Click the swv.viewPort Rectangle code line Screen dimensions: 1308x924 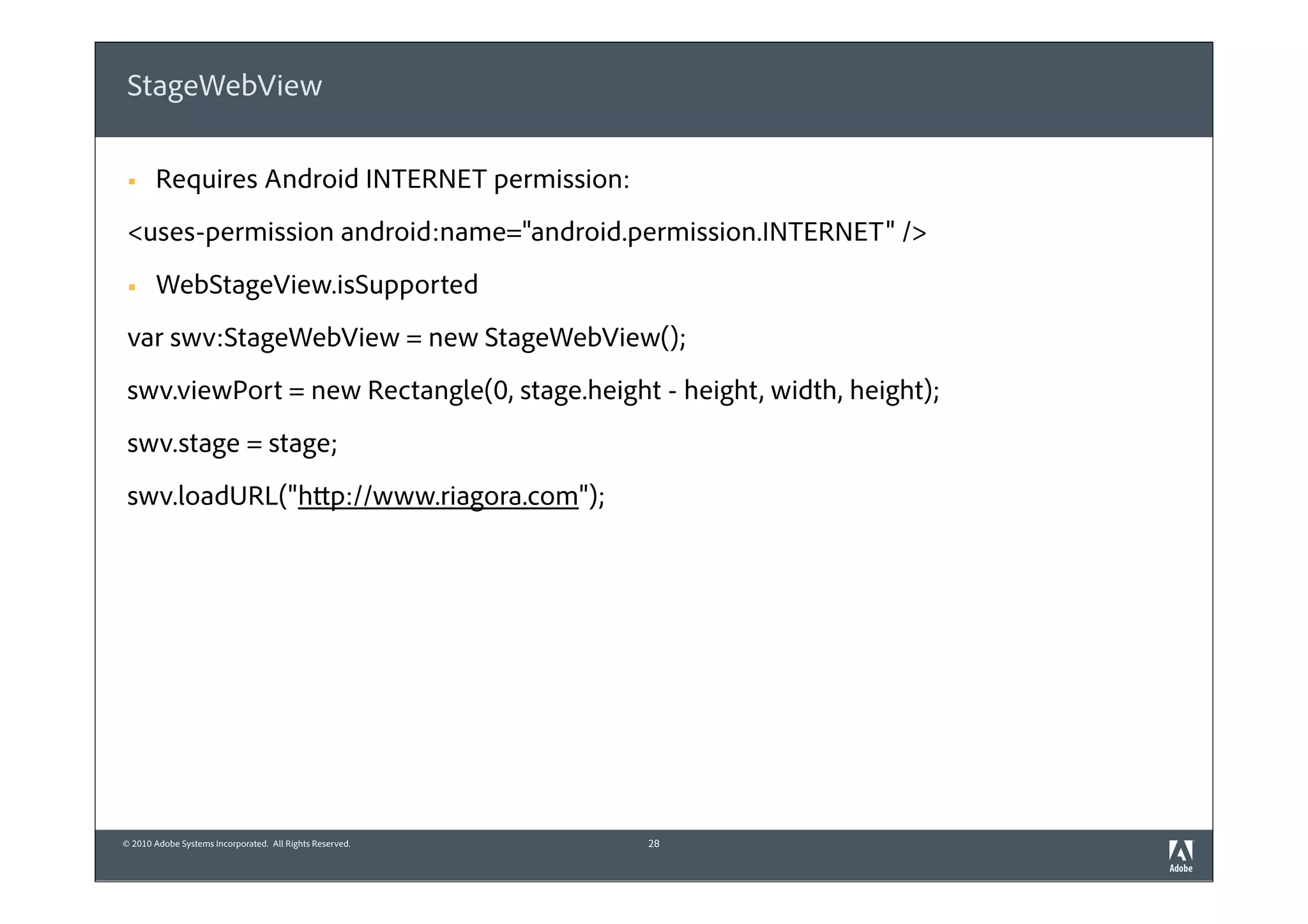[533, 390]
